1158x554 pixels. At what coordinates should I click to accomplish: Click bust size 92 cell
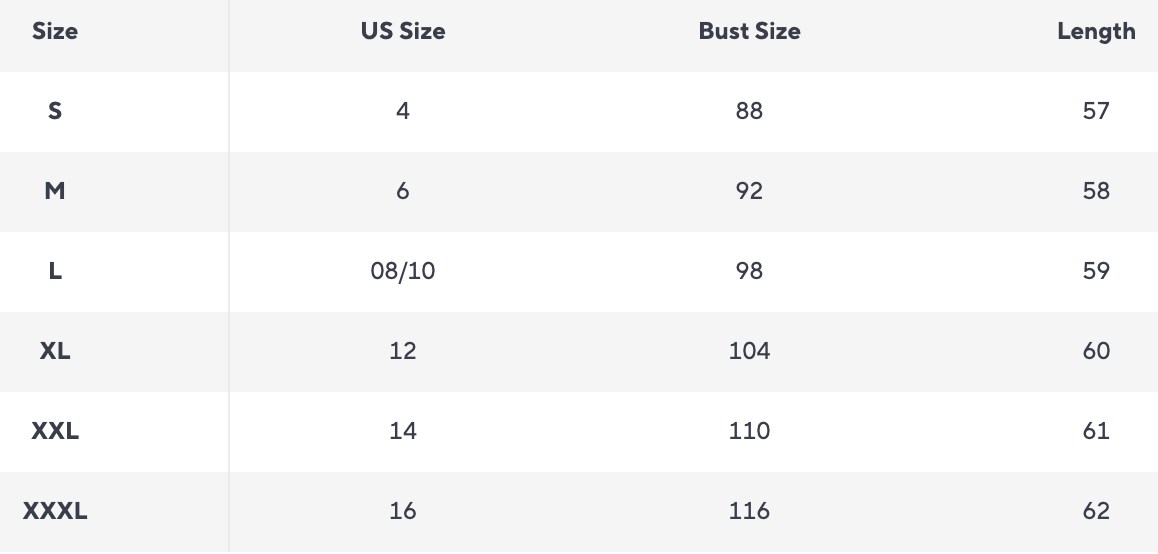[x=749, y=191]
